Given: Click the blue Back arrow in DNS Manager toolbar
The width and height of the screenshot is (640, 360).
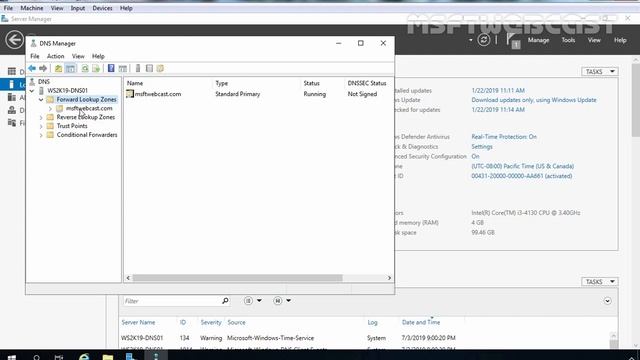Looking at the screenshot, I should click(32, 68).
